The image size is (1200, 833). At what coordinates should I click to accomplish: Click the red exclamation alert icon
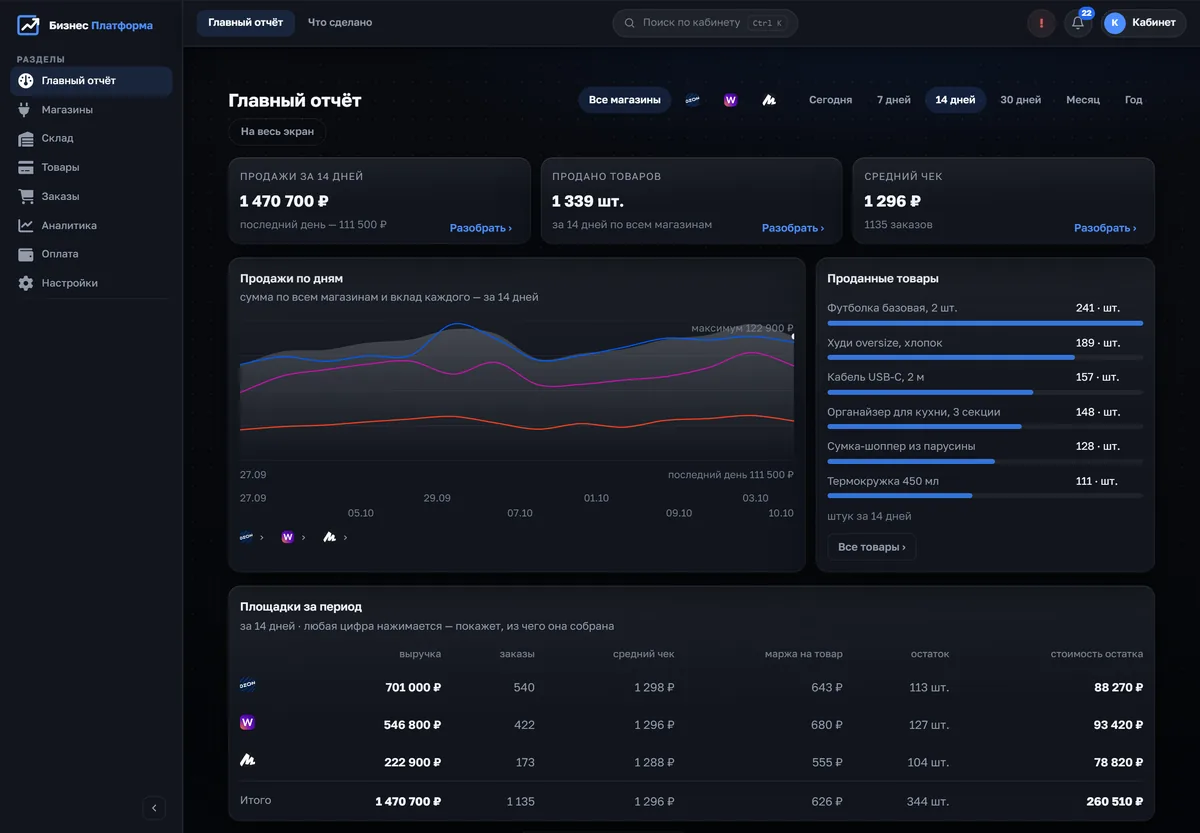1041,23
